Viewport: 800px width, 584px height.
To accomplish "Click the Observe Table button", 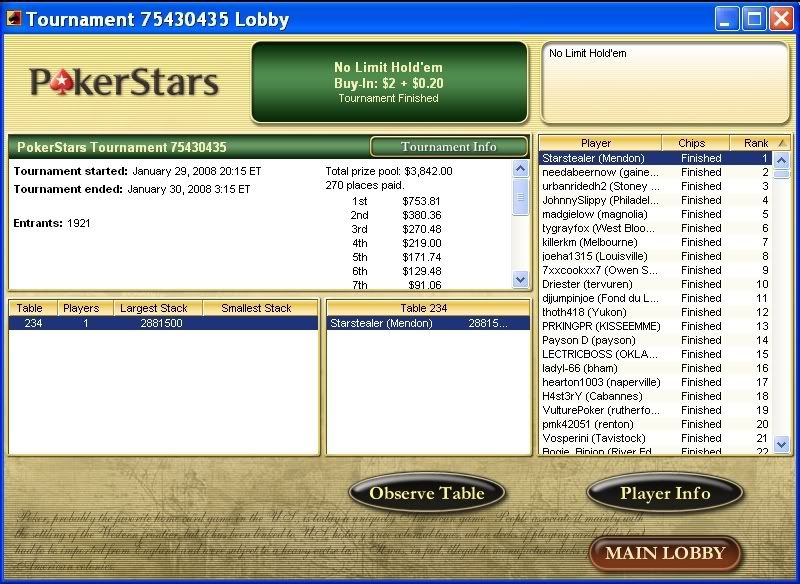I will pyautogui.click(x=427, y=493).
